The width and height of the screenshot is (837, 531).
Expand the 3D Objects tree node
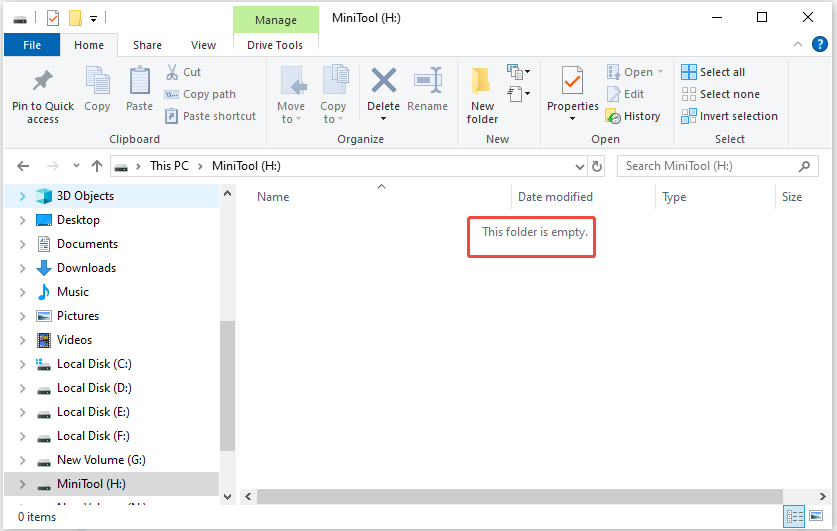click(x=22, y=196)
